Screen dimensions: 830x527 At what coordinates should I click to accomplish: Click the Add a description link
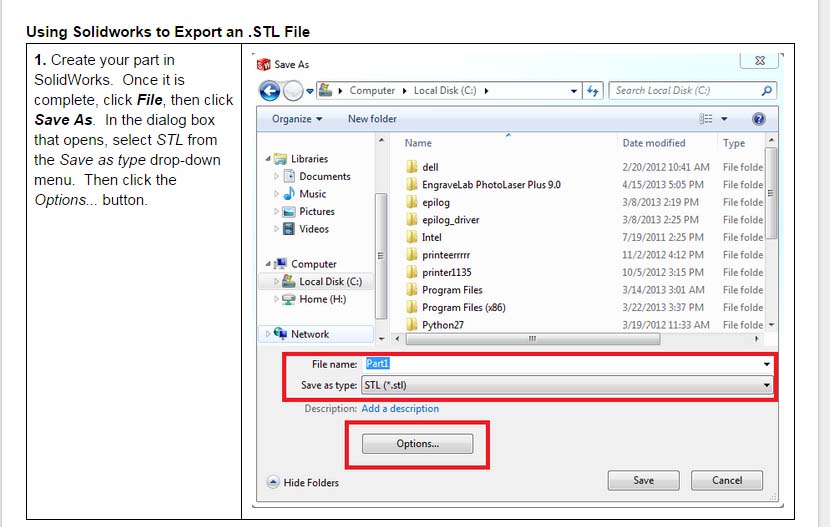point(400,408)
